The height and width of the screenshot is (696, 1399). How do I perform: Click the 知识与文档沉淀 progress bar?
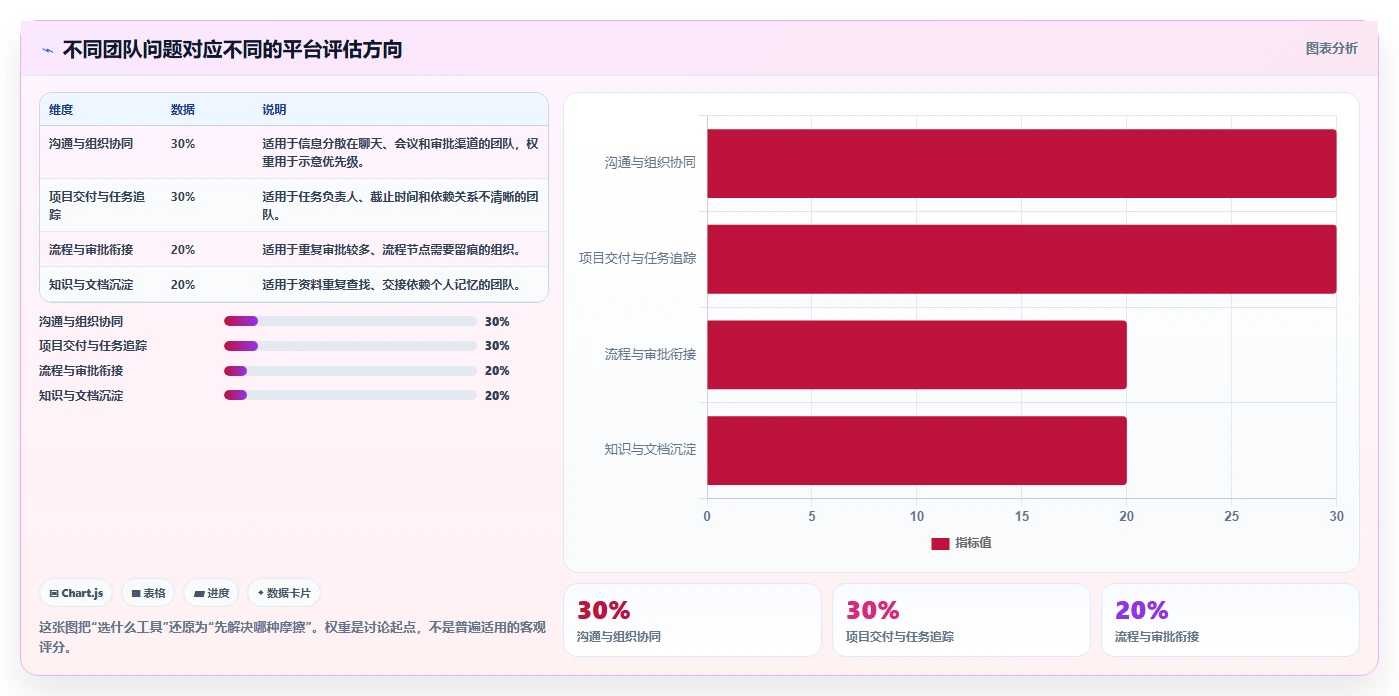click(350, 395)
